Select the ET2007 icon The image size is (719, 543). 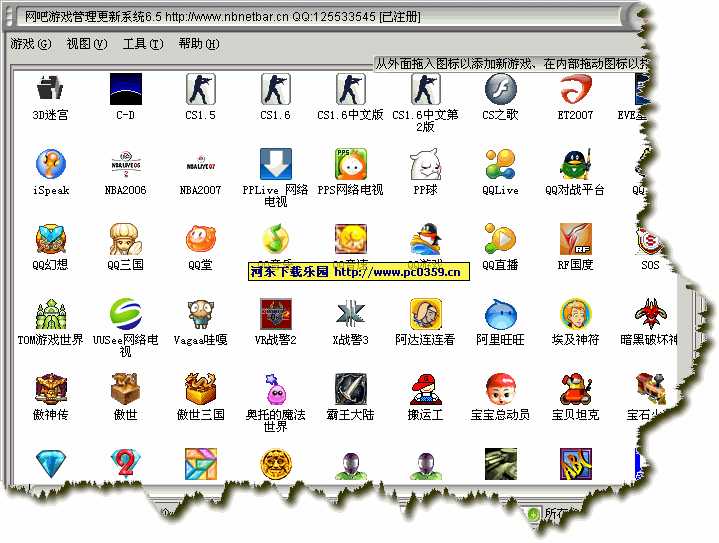click(575, 89)
